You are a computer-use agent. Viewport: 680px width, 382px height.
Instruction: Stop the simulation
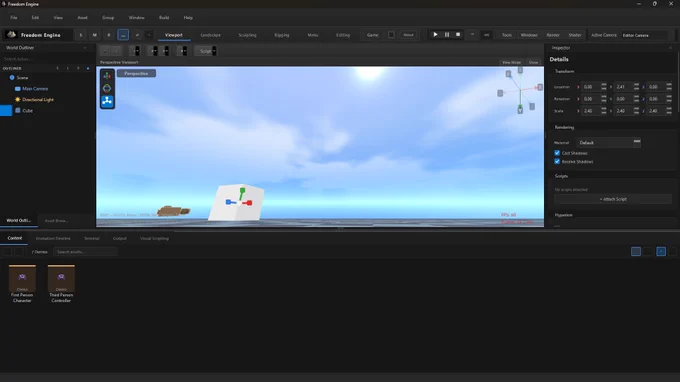click(x=458, y=35)
